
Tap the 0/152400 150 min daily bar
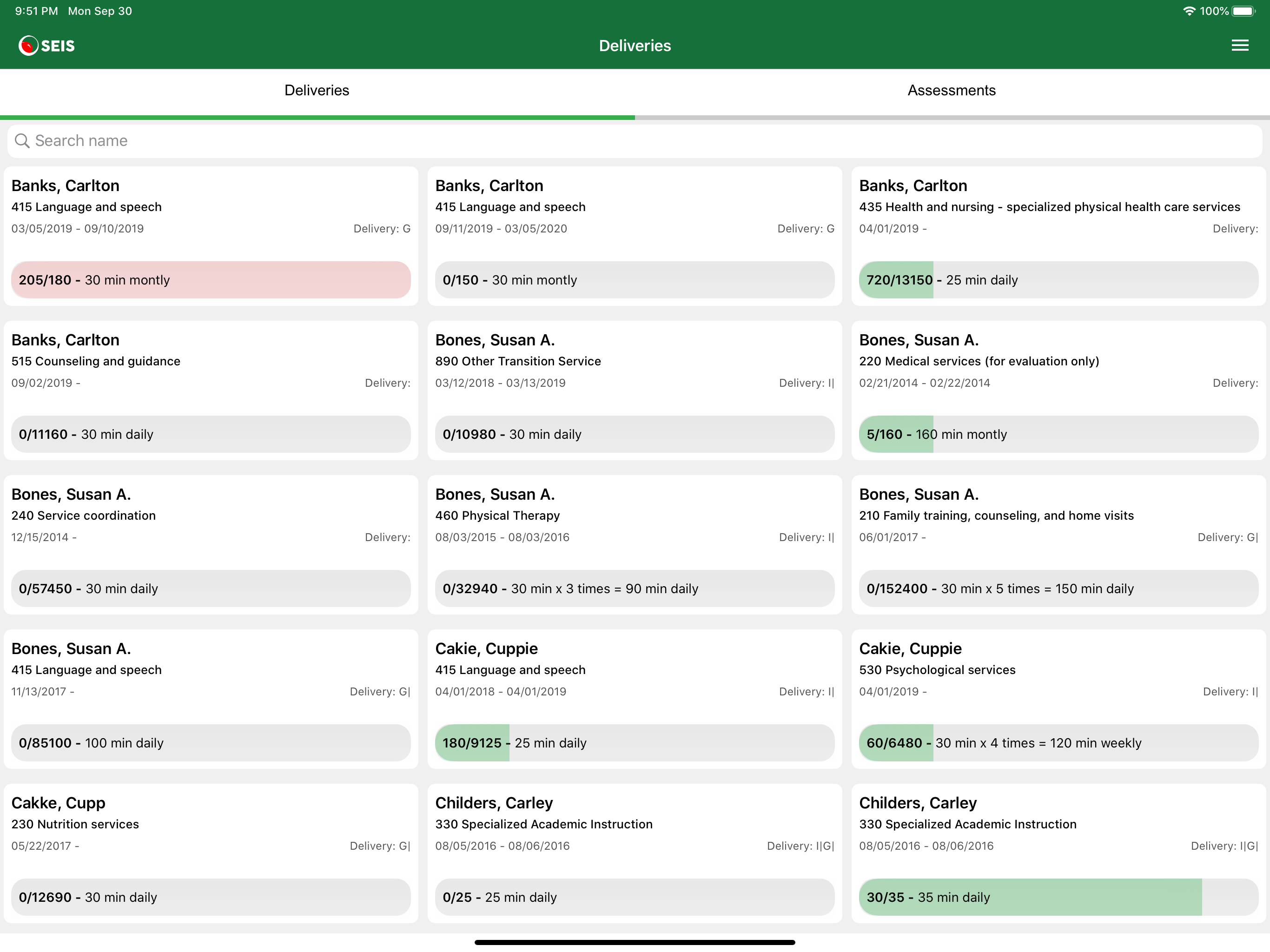tap(1058, 588)
